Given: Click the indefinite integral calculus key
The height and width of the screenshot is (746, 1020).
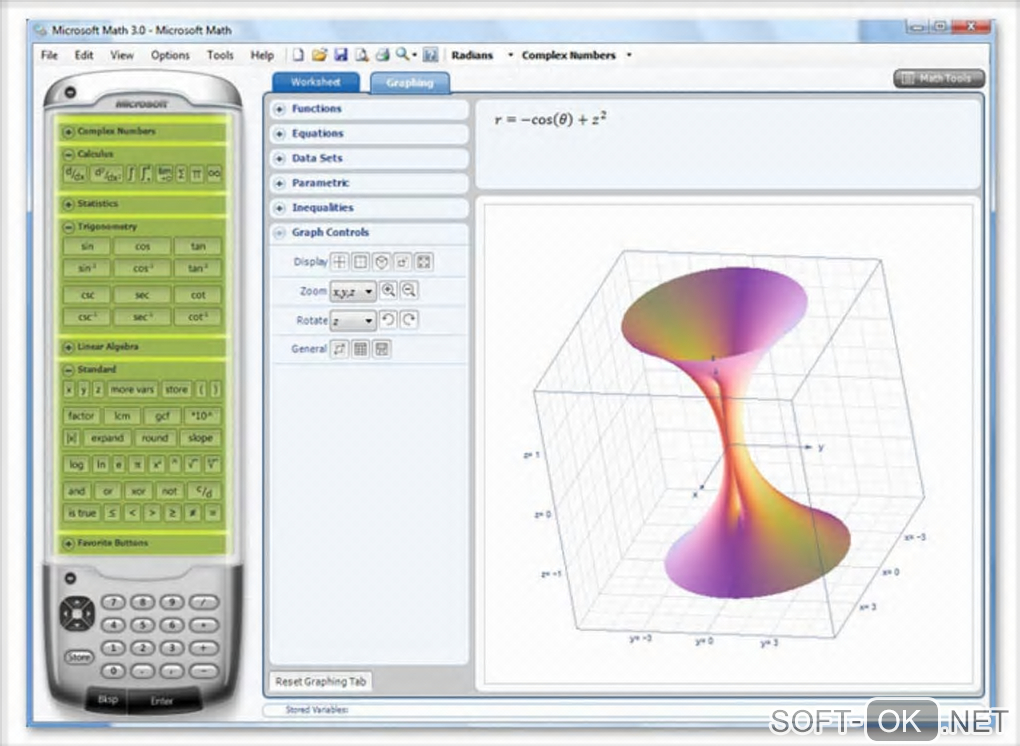Looking at the screenshot, I should pos(131,174).
